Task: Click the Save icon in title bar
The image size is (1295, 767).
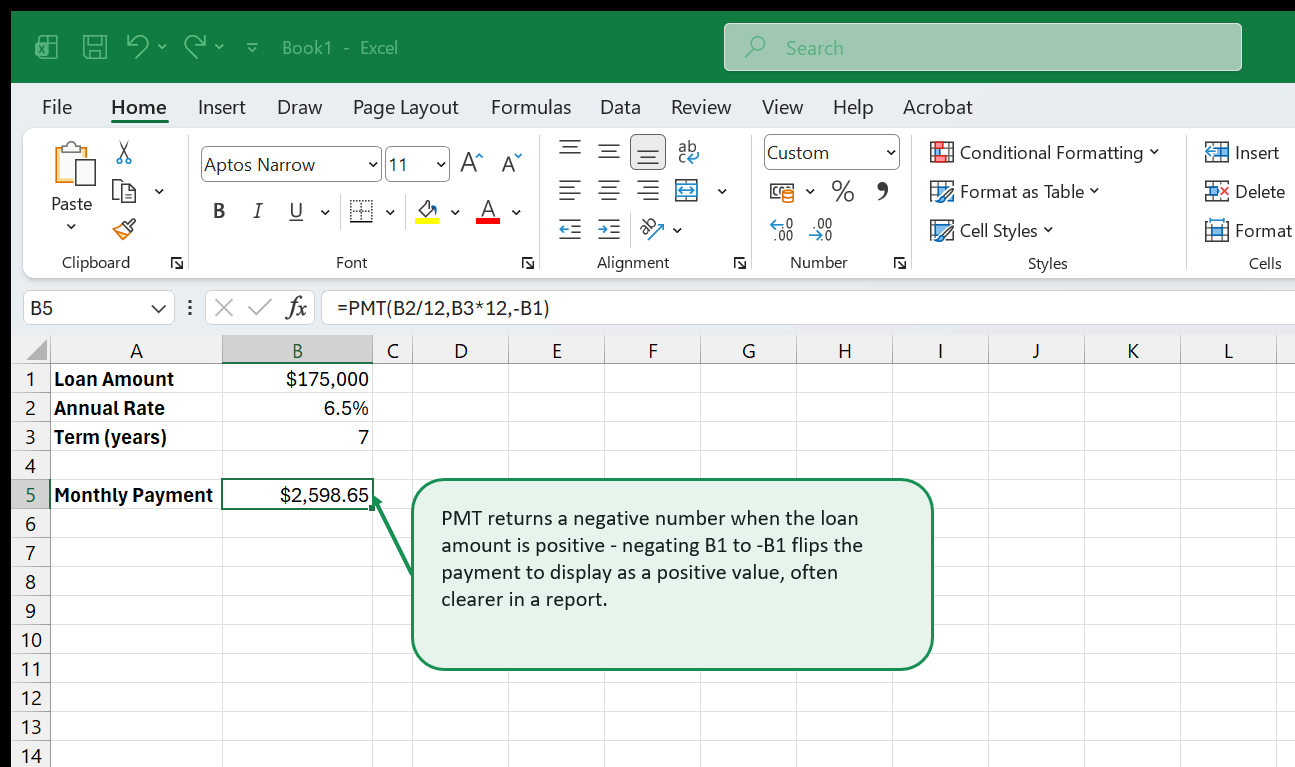Action: click(x=95, y=47)
